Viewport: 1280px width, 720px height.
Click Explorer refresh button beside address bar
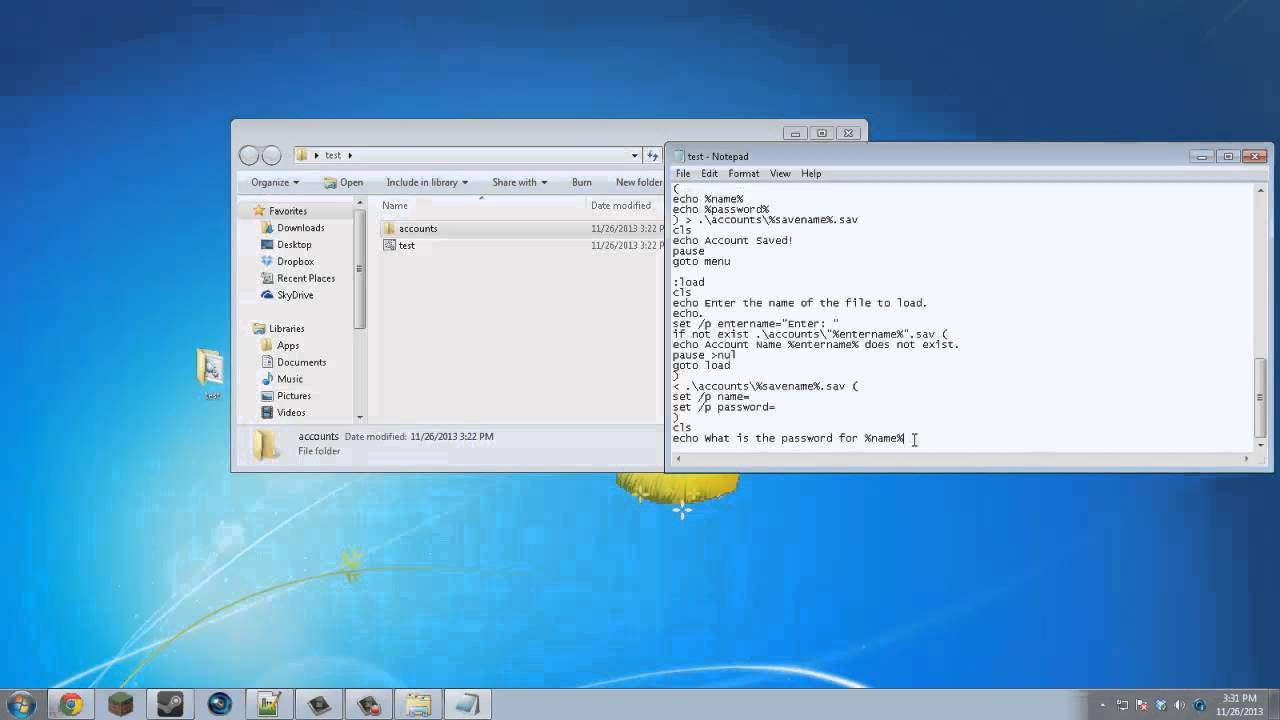654,155
